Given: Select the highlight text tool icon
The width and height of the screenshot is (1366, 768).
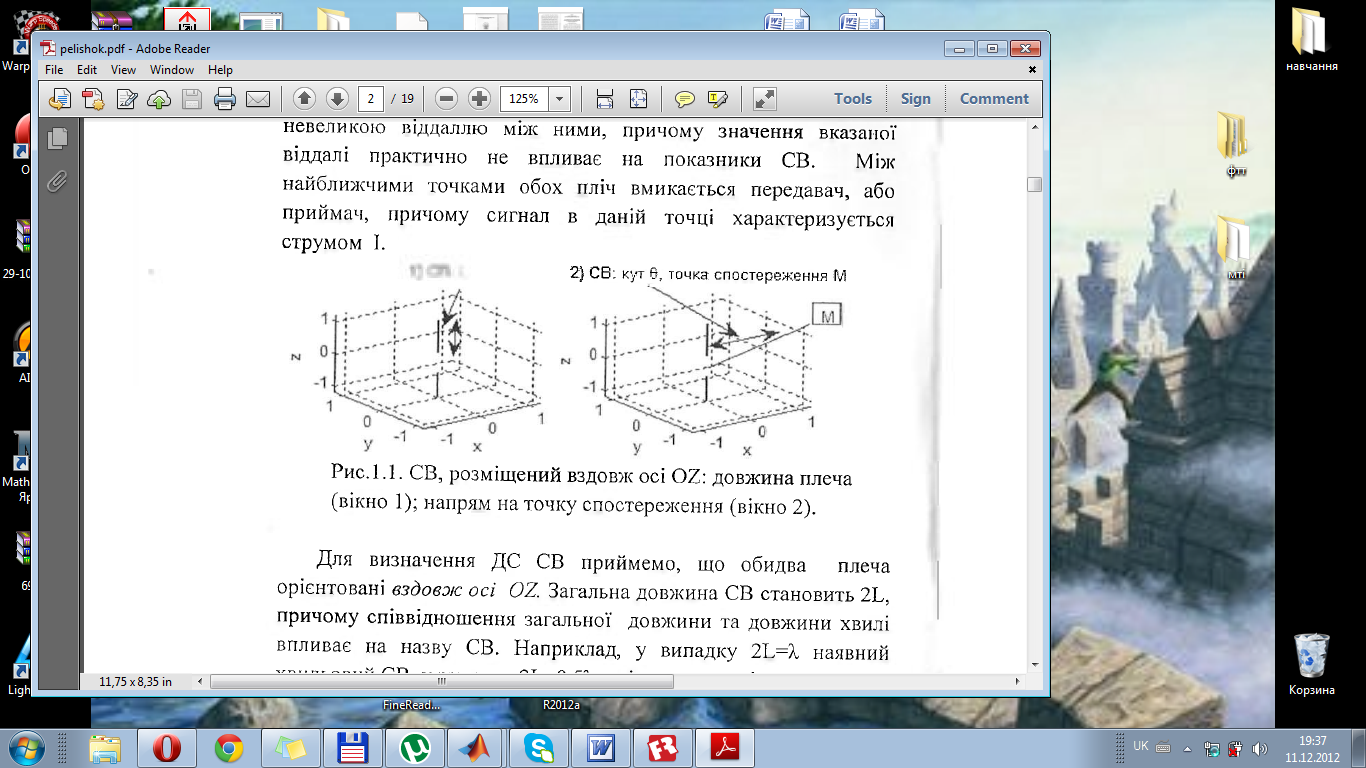Looking at the screenshot, I should [717, 99].
